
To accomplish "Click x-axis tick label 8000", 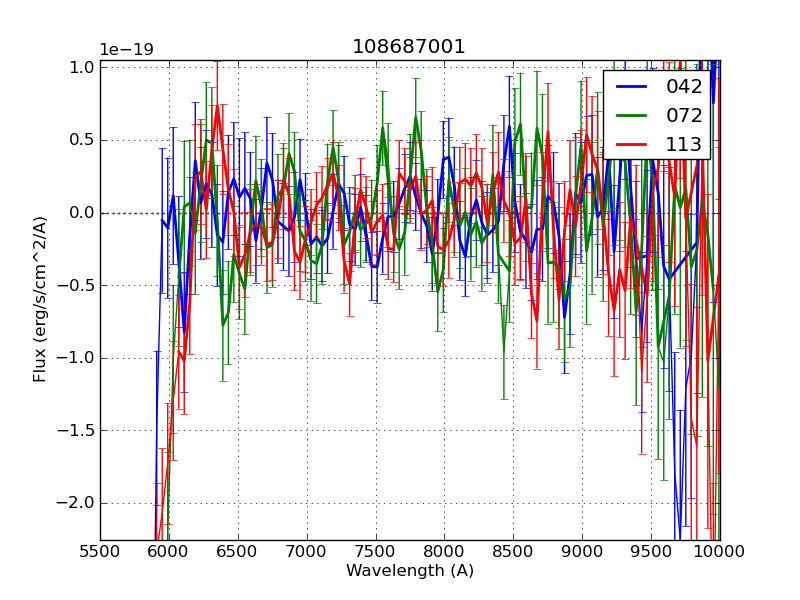I will [x=445, y=550].
